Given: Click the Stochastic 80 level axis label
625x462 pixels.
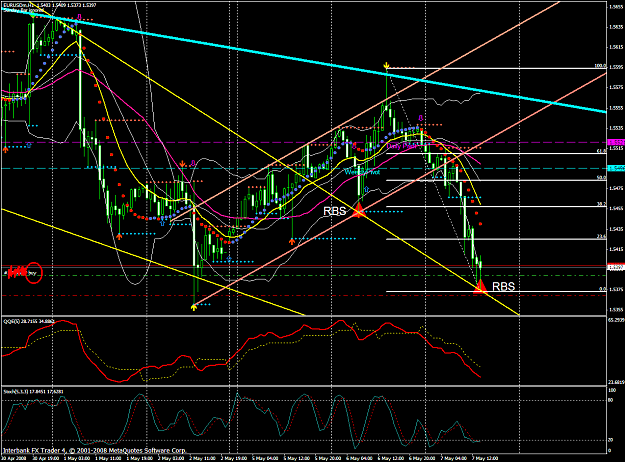Looking at the screenshot, I should coord(610,400).
